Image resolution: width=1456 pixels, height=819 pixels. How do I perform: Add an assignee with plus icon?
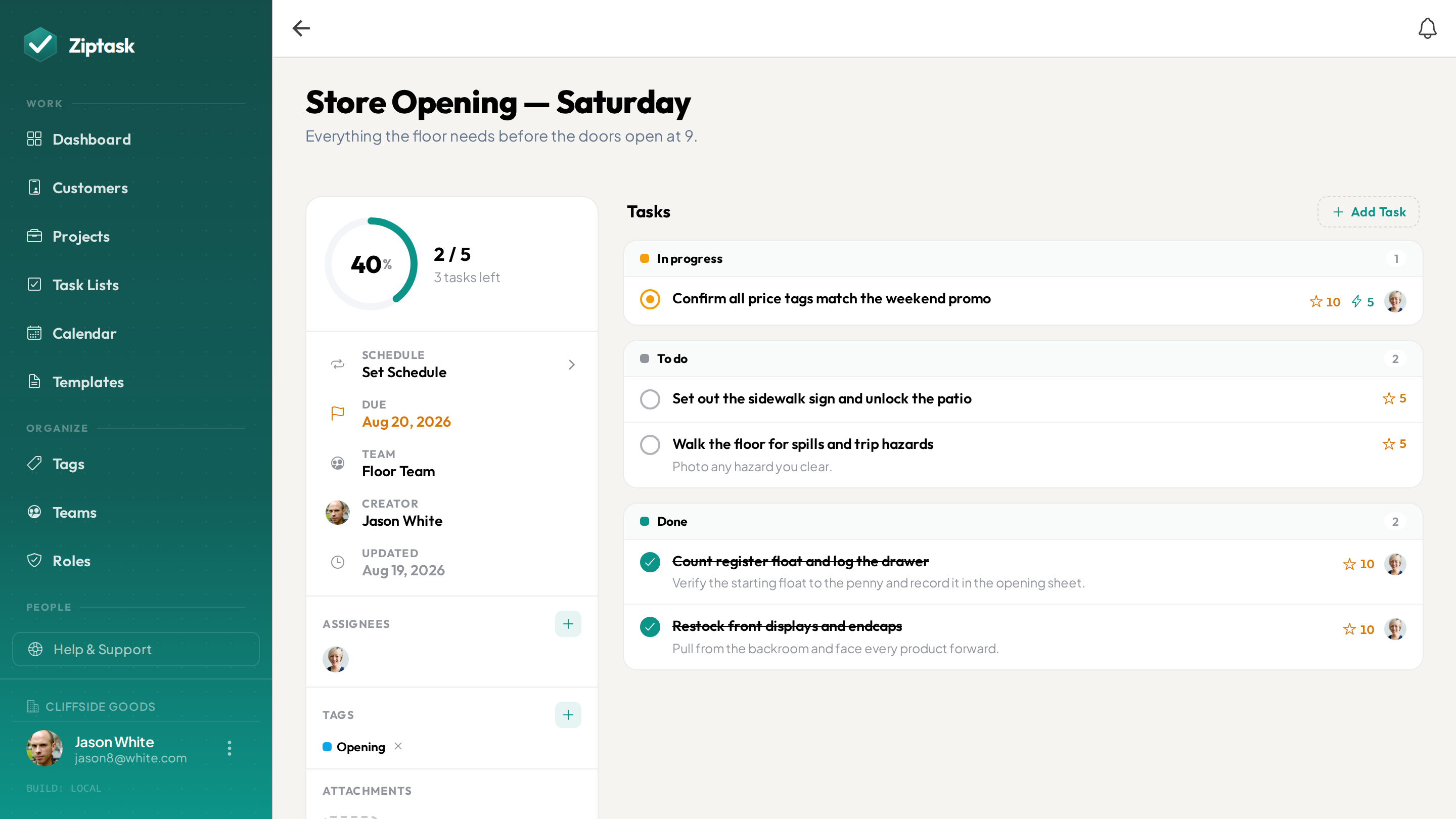click(x=568, y=624)
